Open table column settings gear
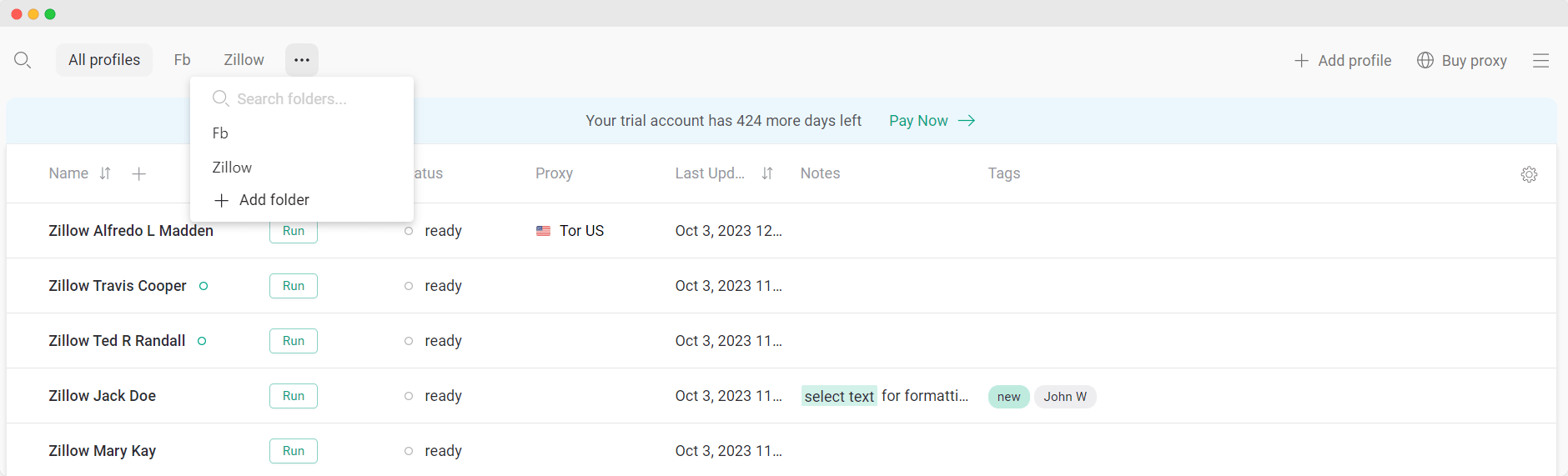1568x476 pixels. click(1529, 174)
